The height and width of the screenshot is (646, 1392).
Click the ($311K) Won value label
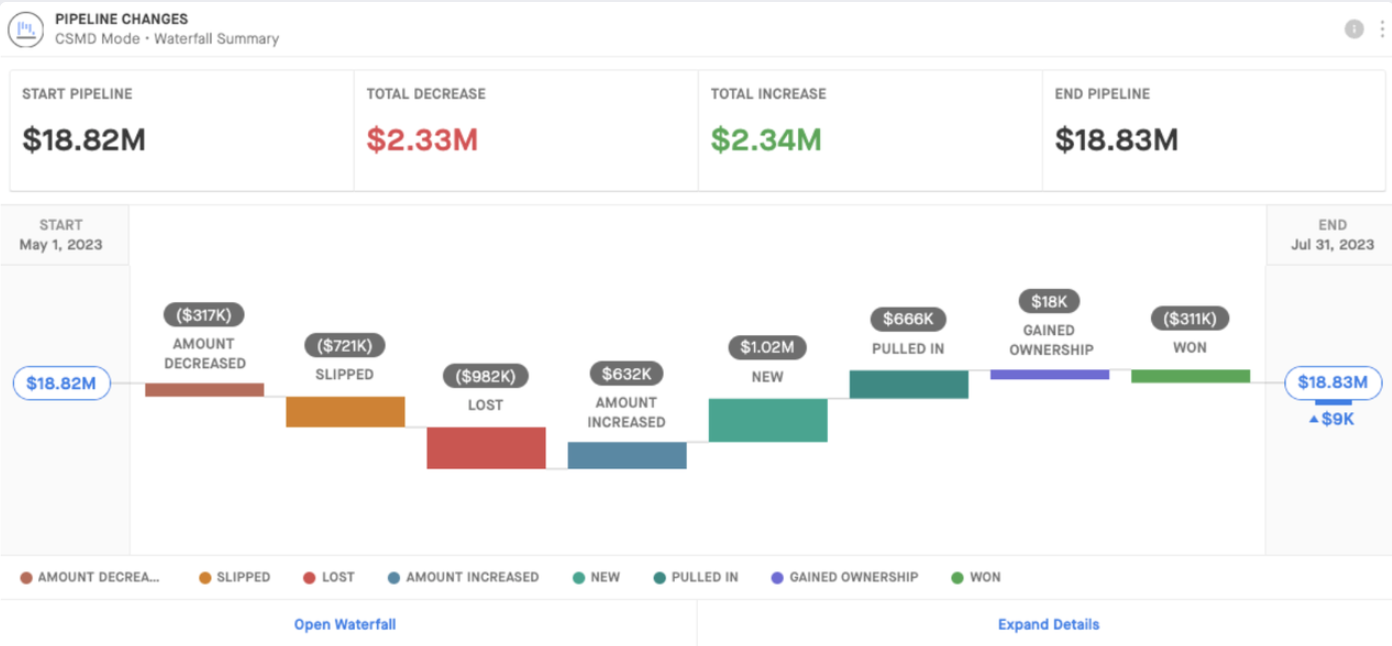pos(1190,319)
